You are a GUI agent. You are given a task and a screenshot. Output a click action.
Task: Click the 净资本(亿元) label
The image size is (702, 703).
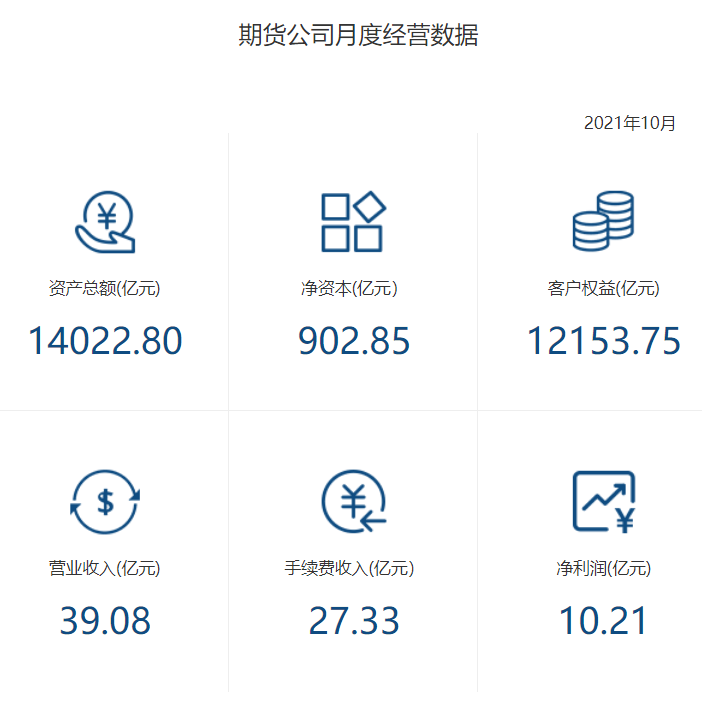pyautogui.click(x=349, y=288)
